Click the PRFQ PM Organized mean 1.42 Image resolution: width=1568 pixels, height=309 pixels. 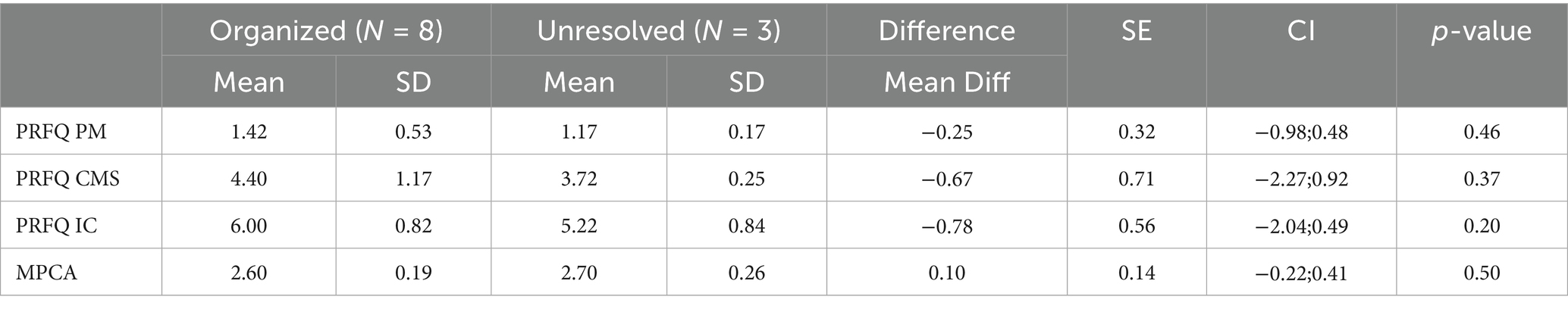[x=249, y=132]
